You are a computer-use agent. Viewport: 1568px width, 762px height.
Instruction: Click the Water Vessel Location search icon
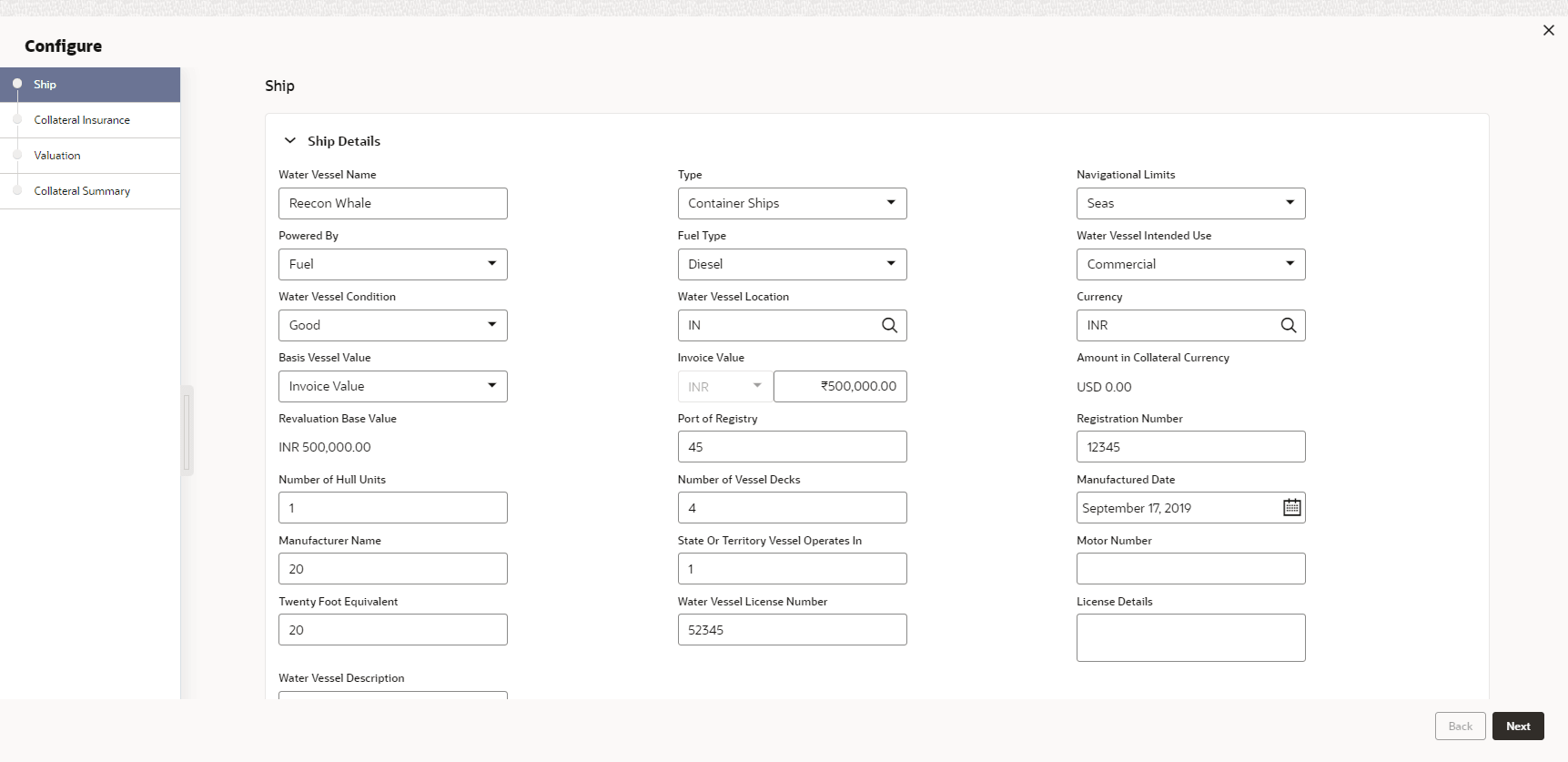point(889,325)
